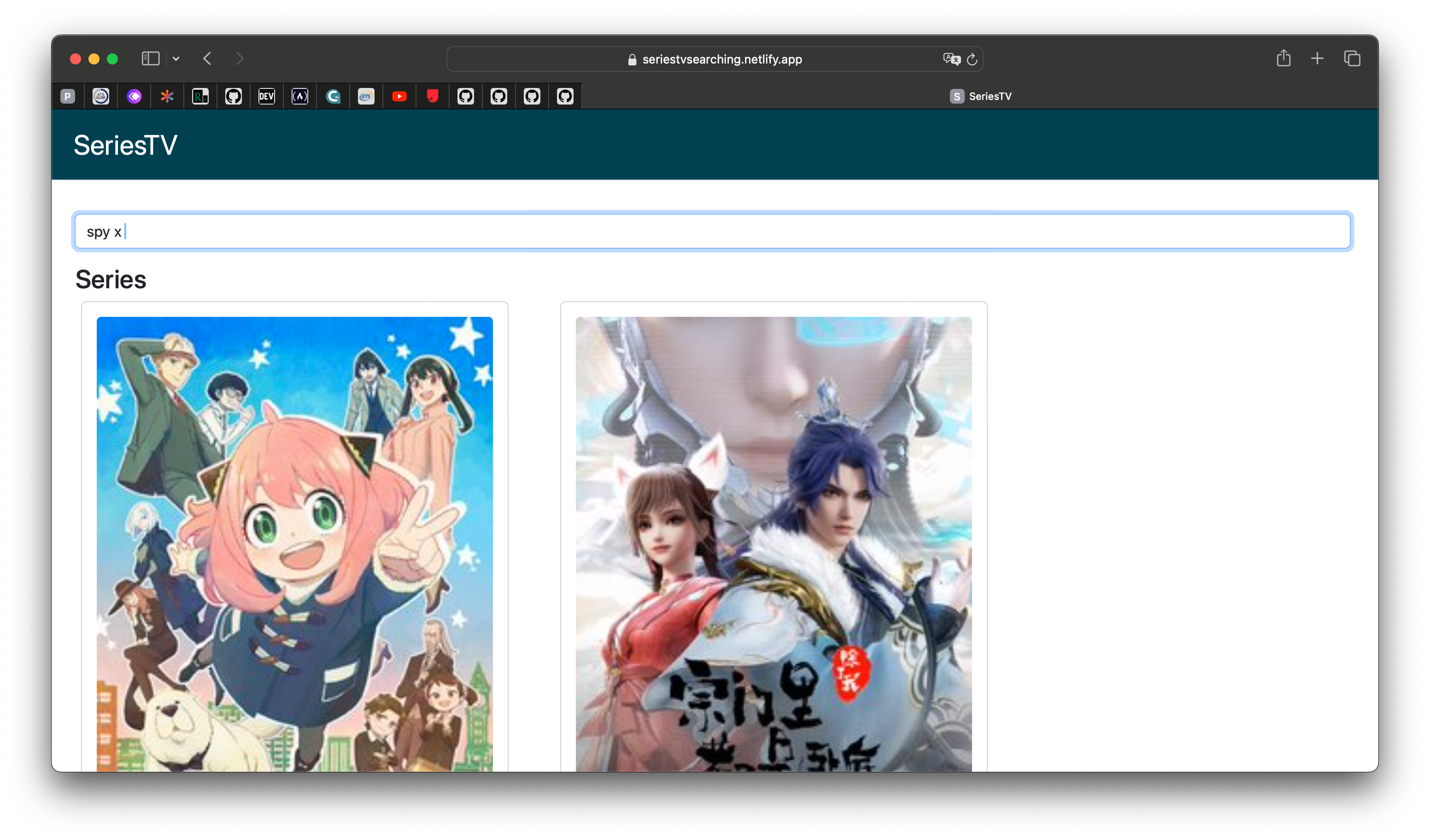Click the yellow minimize window button
This screenshot has height=840, width=1430.
(94, 59)
